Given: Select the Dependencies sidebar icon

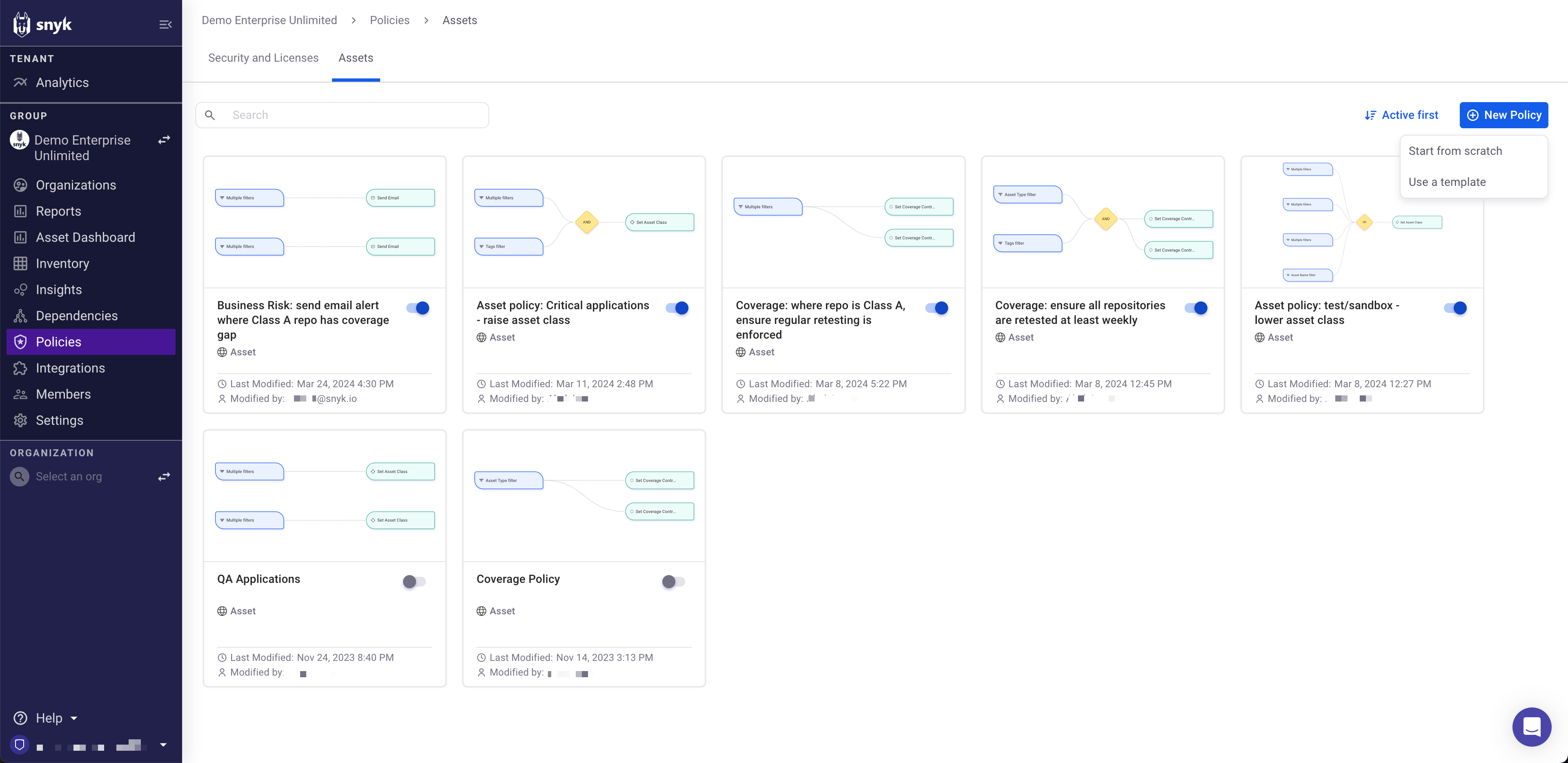Looking at the screenshot, I should point(20,315).
